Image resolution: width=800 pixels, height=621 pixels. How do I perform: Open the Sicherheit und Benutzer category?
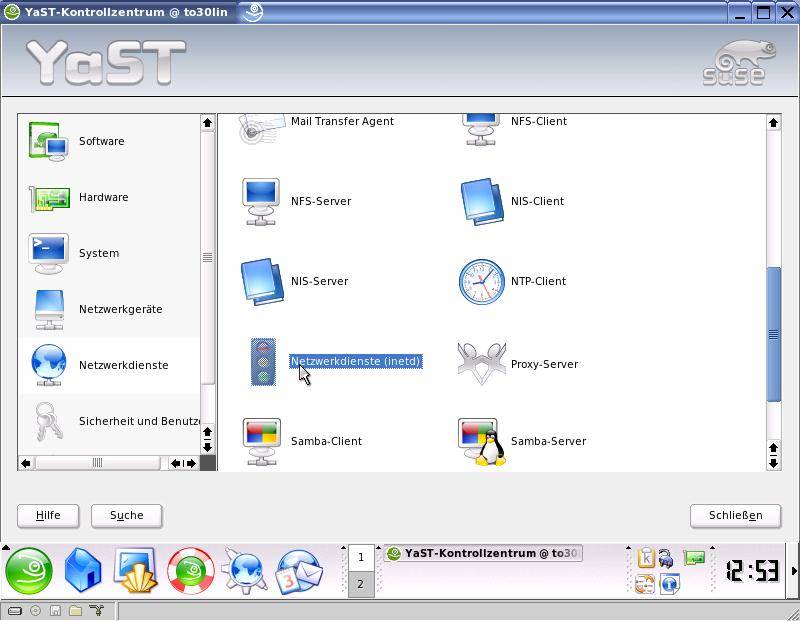tap(109, 421)
